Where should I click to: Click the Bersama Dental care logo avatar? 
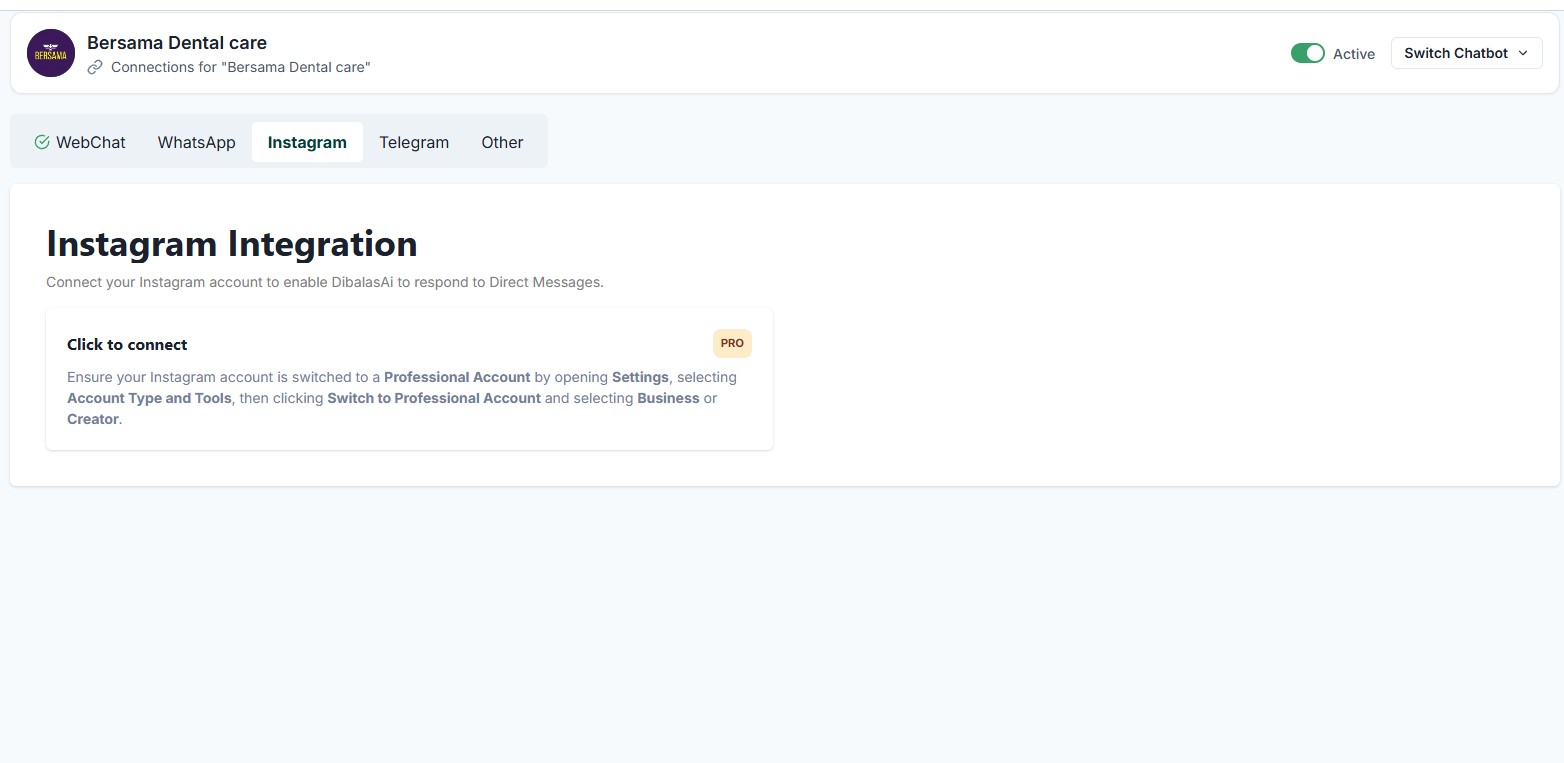(x=51, y=53)
